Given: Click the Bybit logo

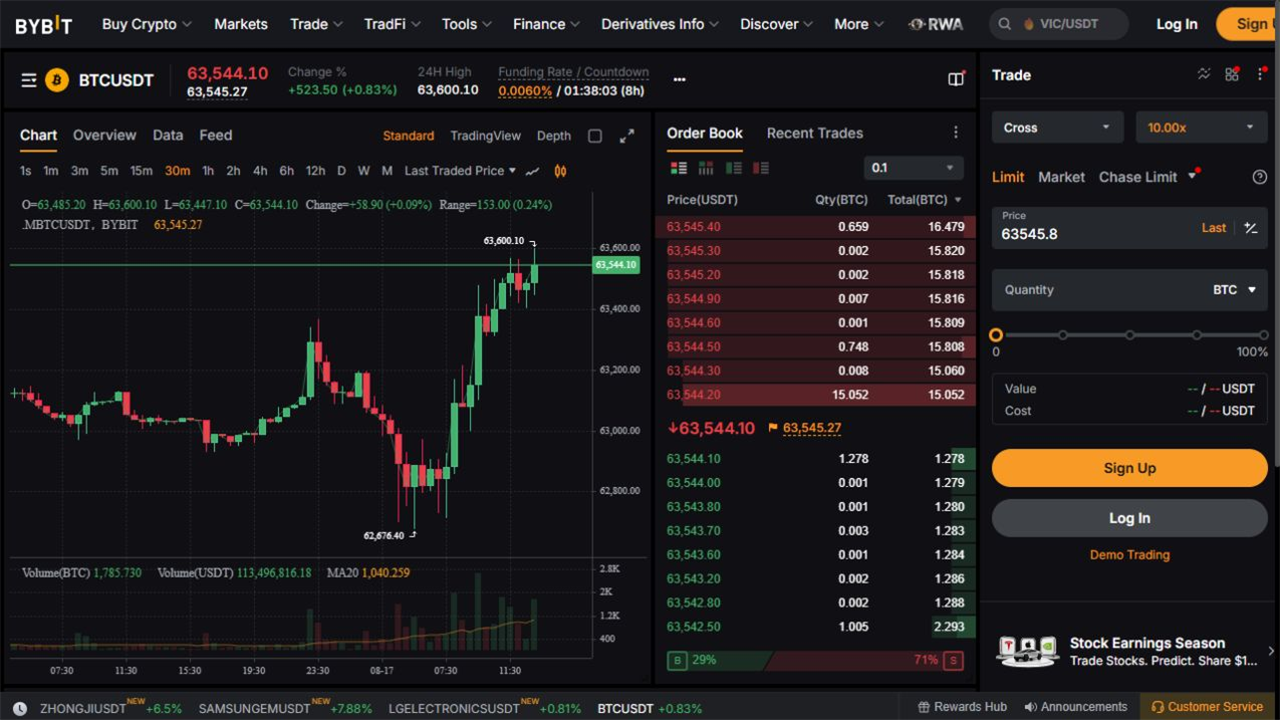Looking at the screenshot, I should coord(44,25).
